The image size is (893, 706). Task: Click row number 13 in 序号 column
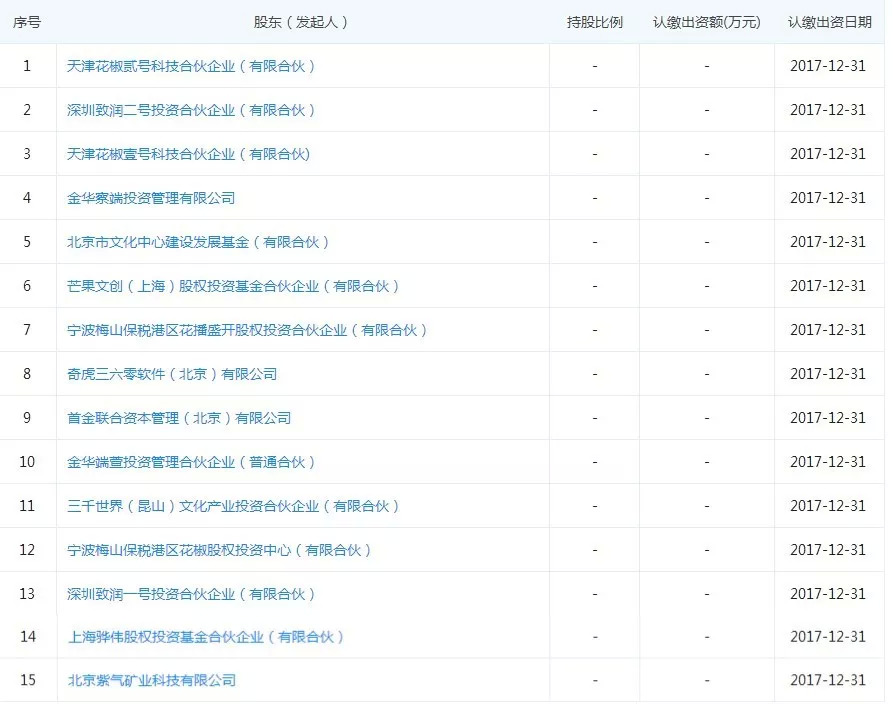pos(27,594)
